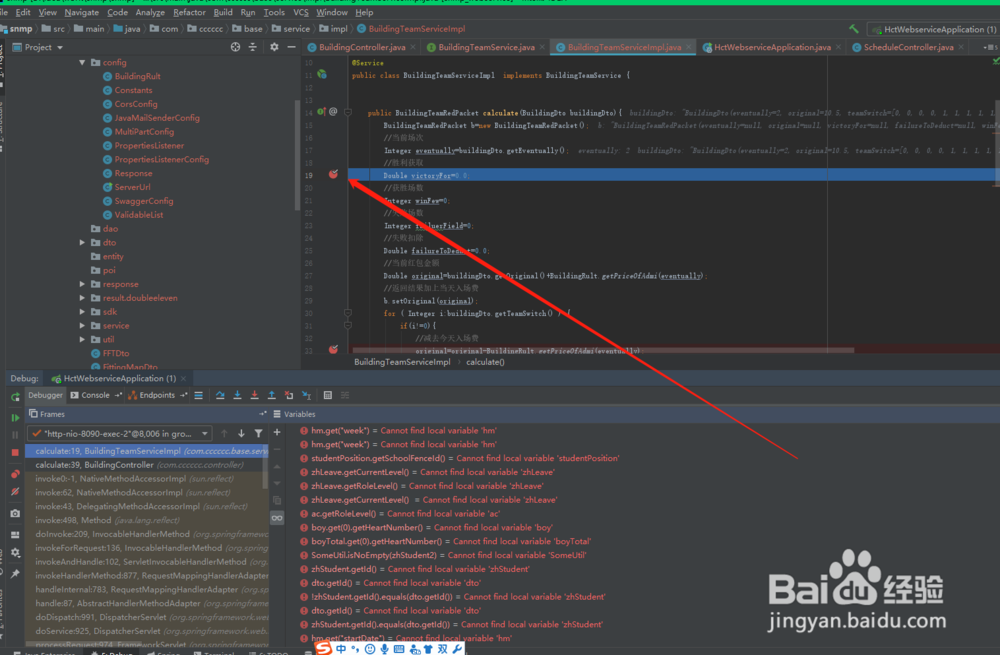Force step into with red arrow
The height and width of the screenshot is (655, 1000).
[x=254, y=395]
